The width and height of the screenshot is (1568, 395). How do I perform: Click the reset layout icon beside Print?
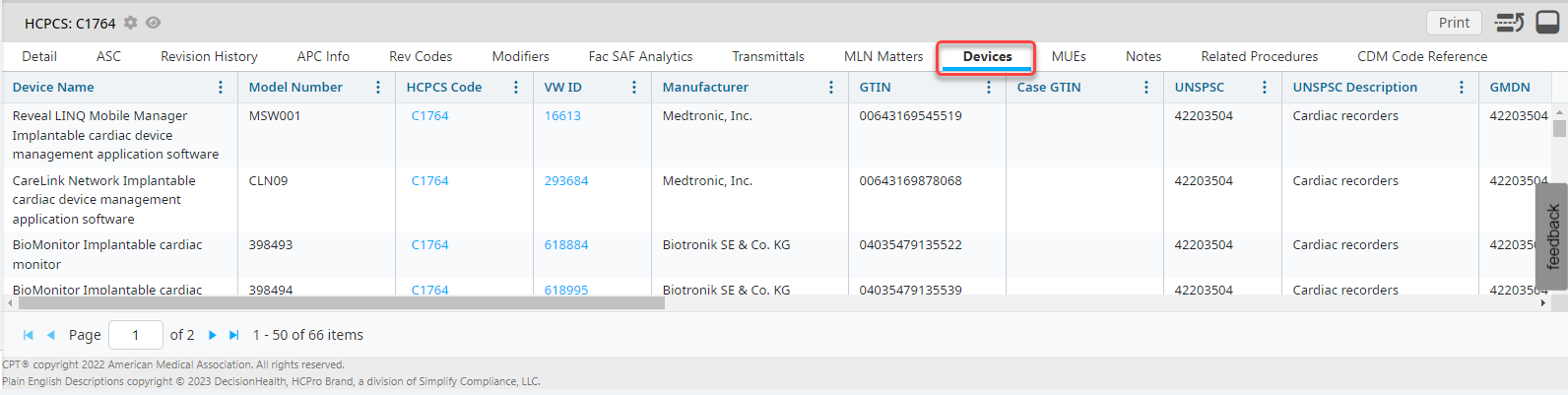tap(1509, 23)
